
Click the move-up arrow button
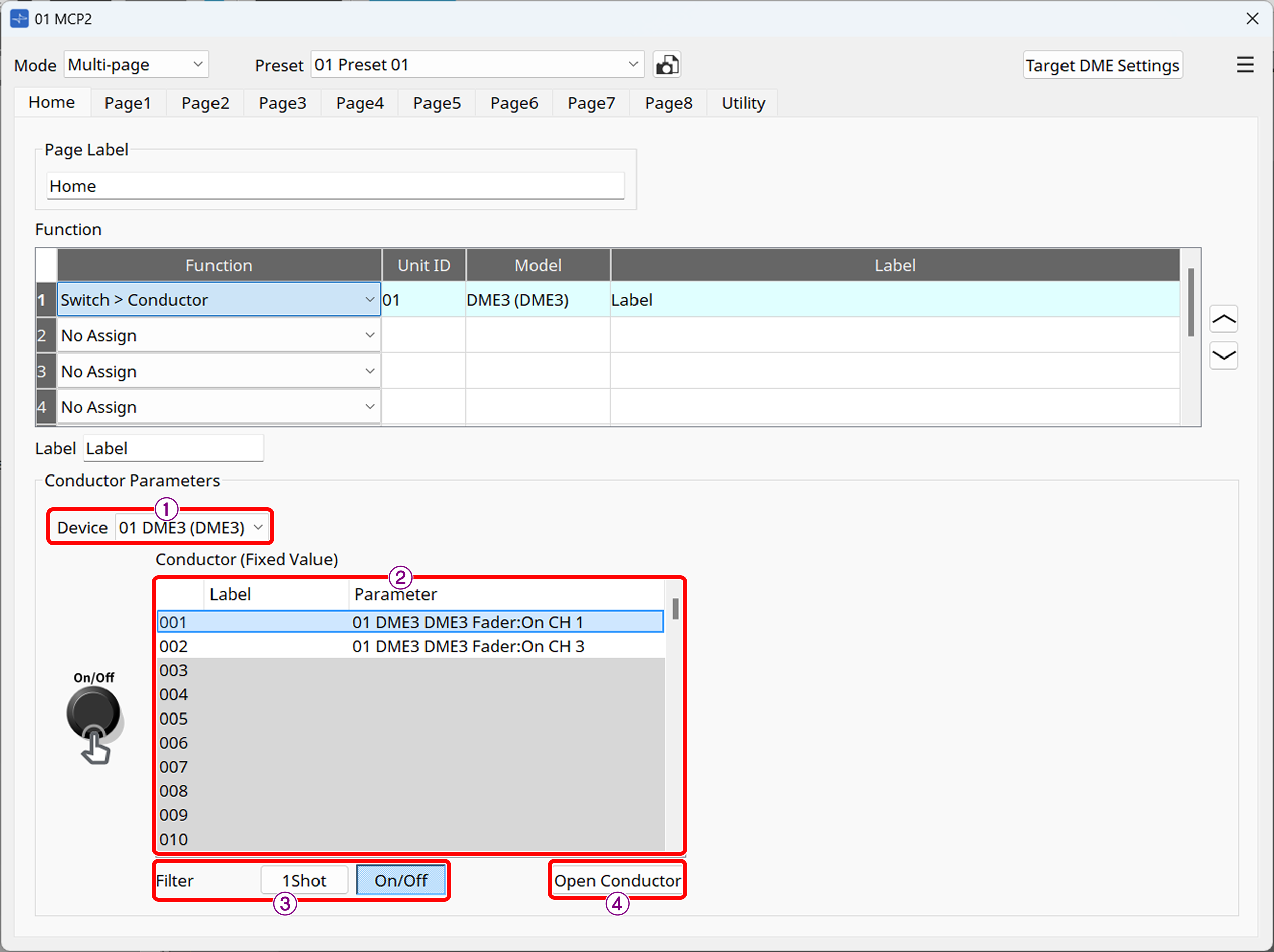(x=1223, y=319)
